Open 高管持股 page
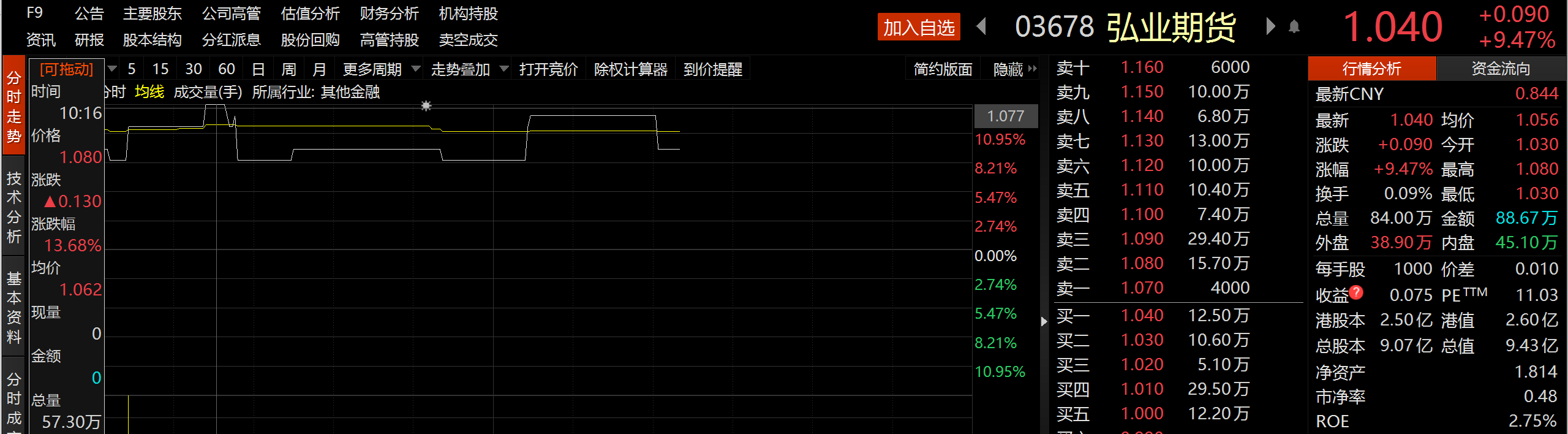 390,40
